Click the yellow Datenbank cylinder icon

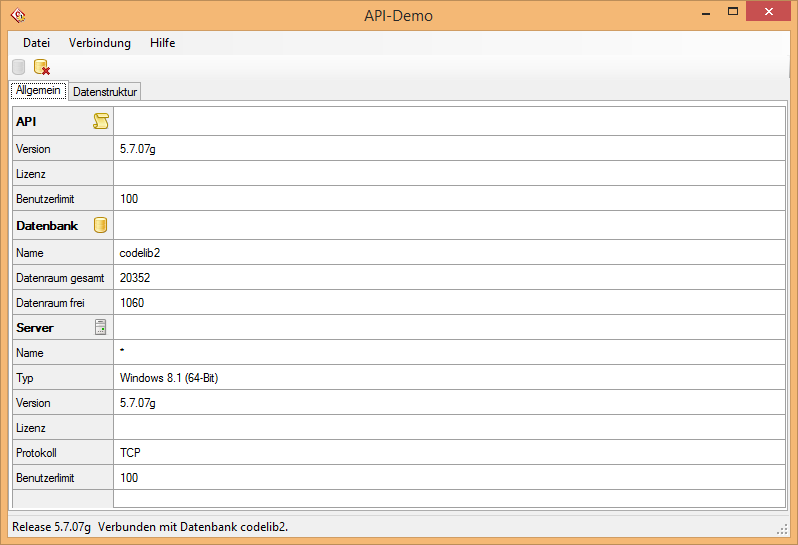pos(100,226)
